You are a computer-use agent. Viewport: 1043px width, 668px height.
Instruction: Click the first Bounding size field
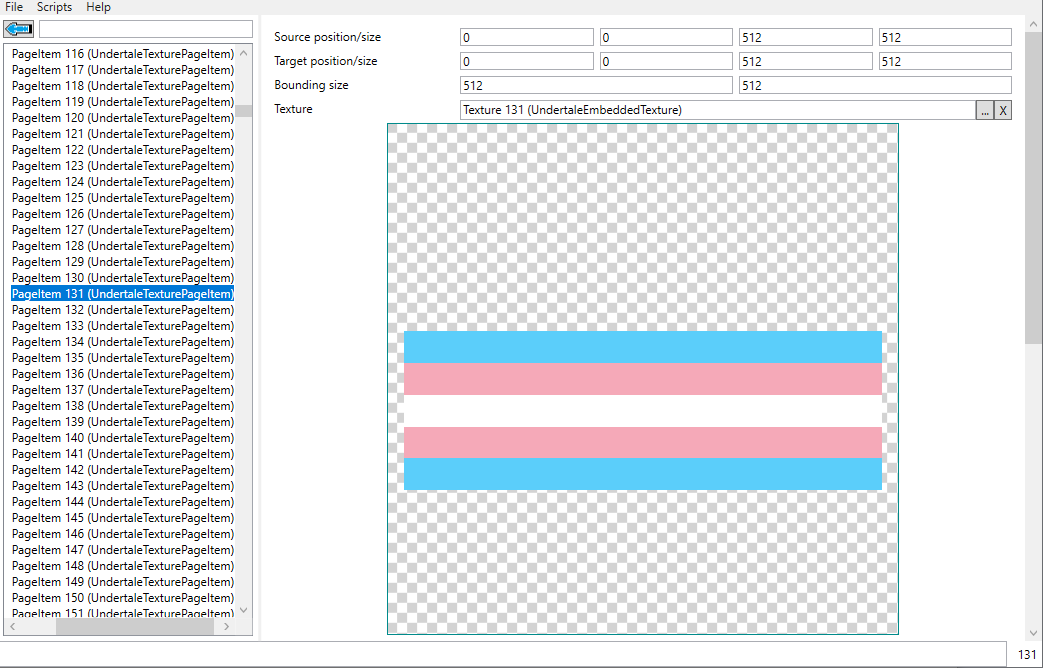click(x=596, y=85)
